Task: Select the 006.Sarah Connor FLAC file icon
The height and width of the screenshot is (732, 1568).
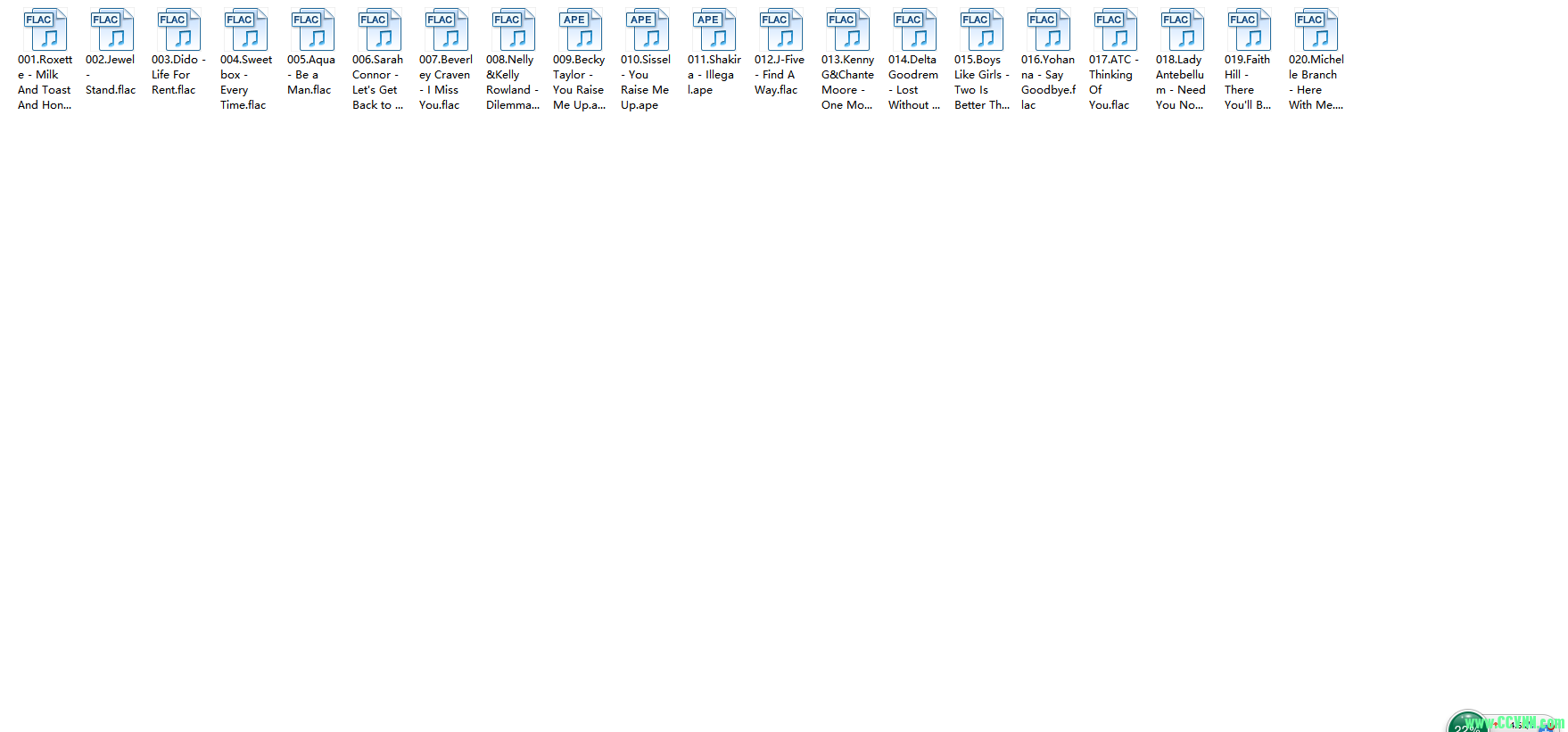Action: [x=380, y=29]
